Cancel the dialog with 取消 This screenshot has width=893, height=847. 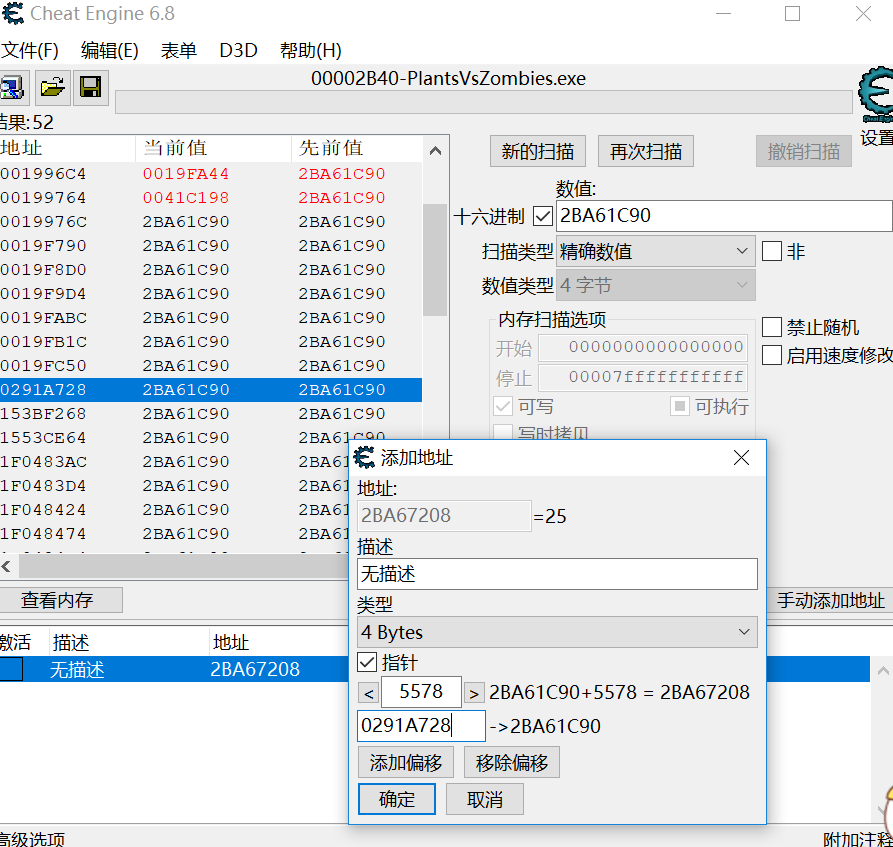tap(485, 799)
